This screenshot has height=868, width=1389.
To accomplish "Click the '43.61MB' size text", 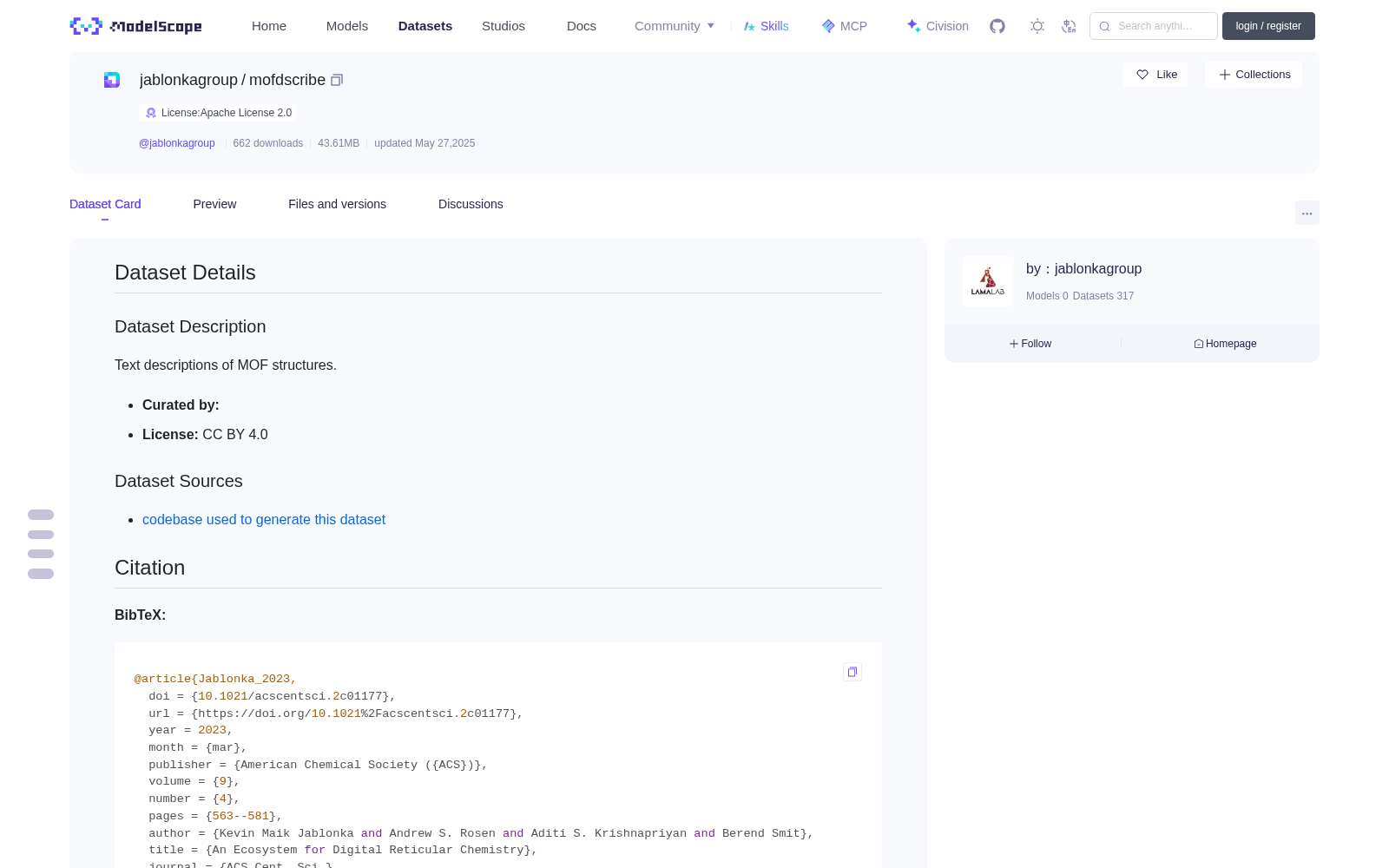I will [x=339, y=143].
